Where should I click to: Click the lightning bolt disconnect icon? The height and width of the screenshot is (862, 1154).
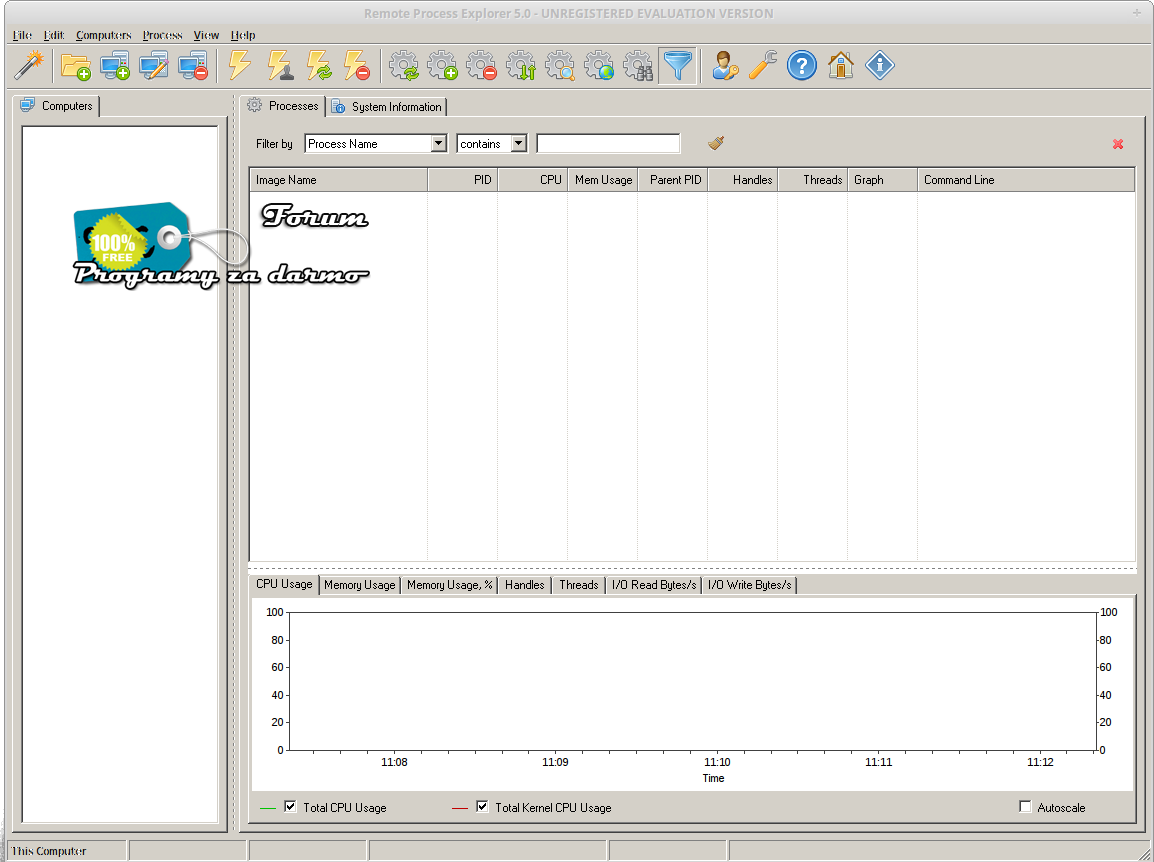pyautogui.click(x=358, y=66)
